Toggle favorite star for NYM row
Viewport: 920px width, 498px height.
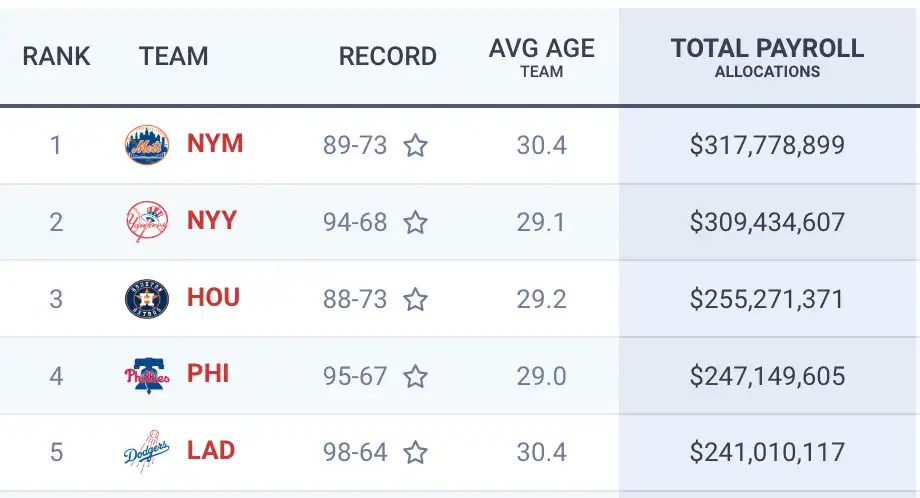415,145
